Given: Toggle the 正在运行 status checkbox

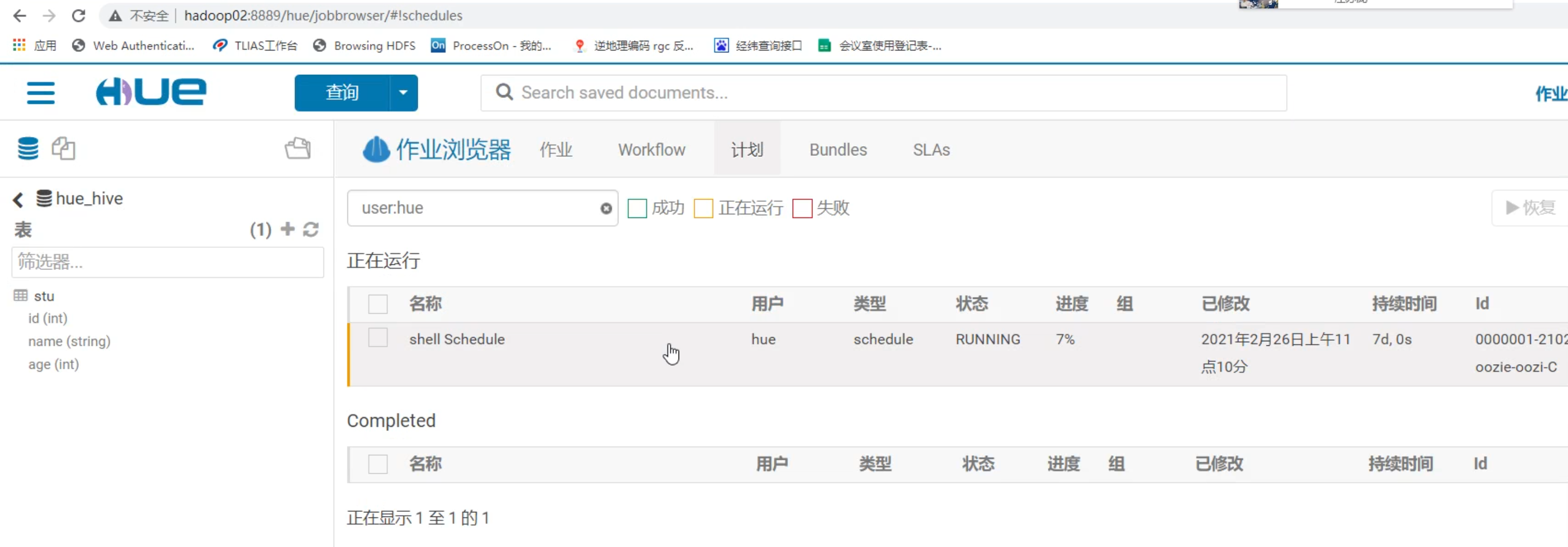Looking at the screenshot, I should click(x=703, y=208).
